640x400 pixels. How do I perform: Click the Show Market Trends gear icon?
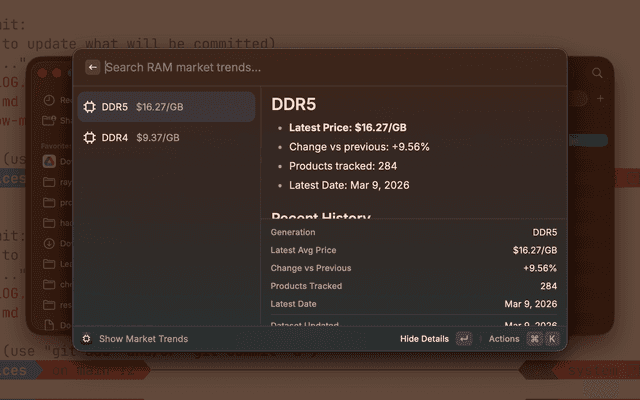point(86,339)
